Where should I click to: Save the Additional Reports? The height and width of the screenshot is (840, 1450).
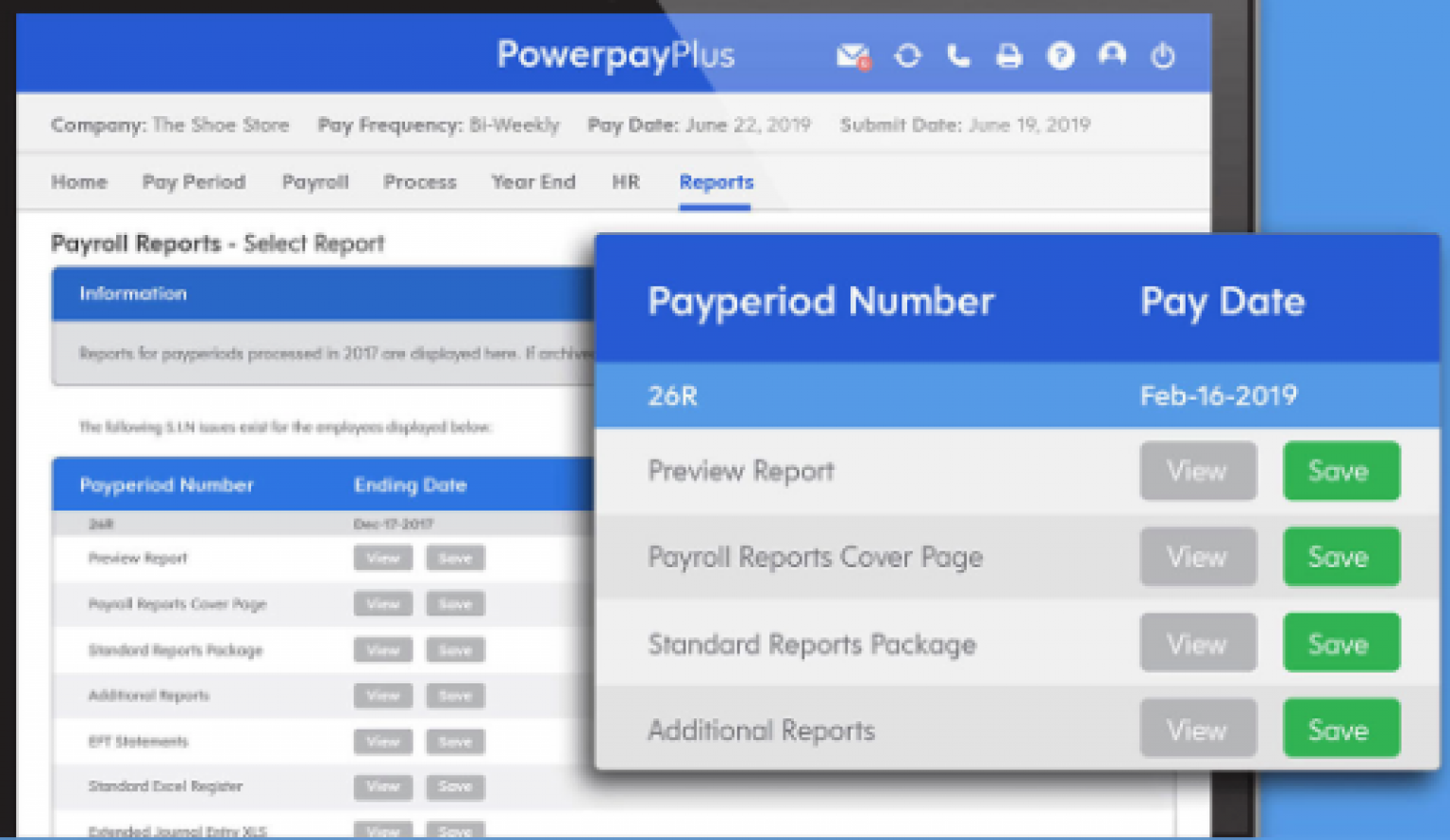(1340, 728)
